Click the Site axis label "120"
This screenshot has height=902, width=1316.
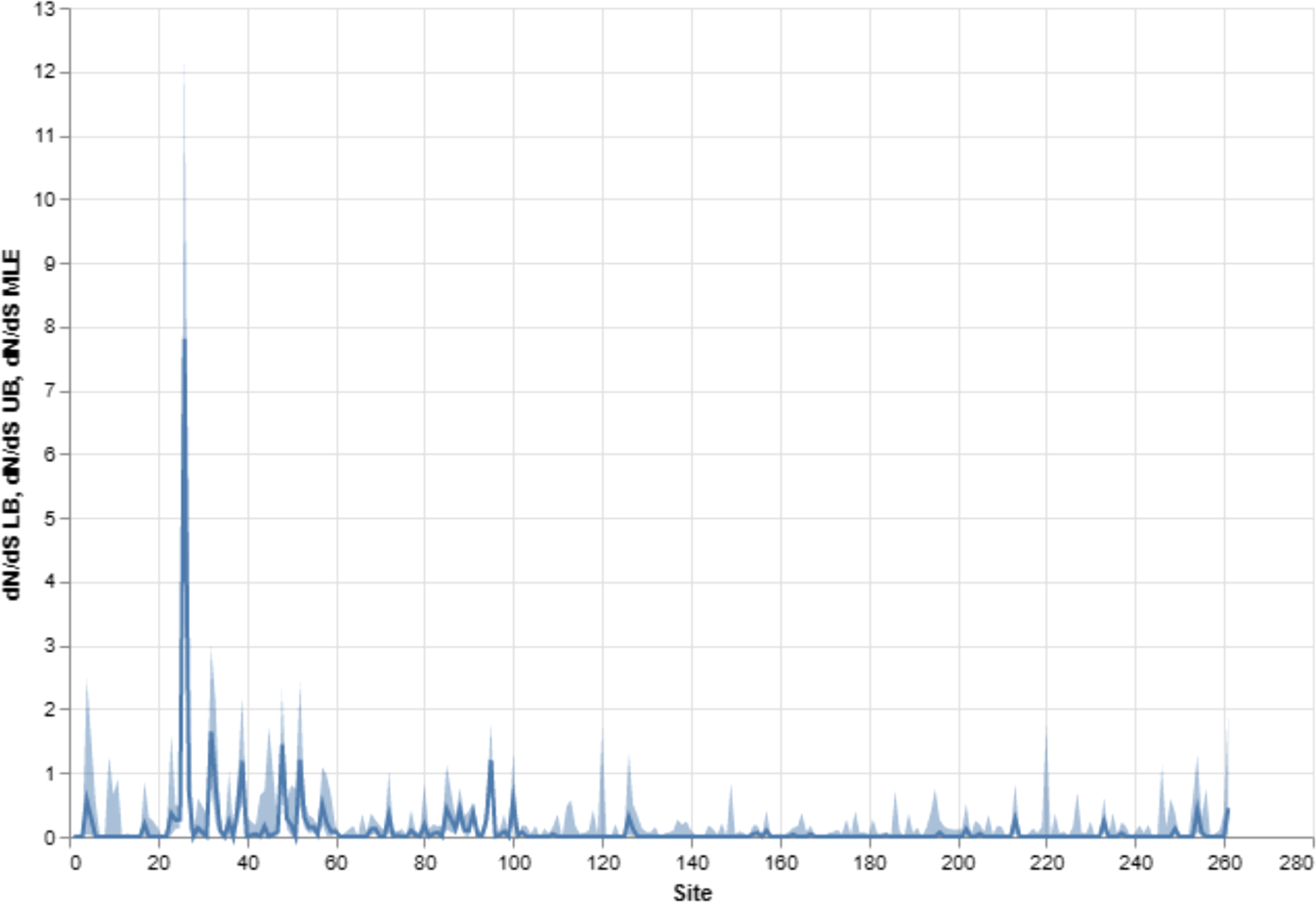point(603,862)
